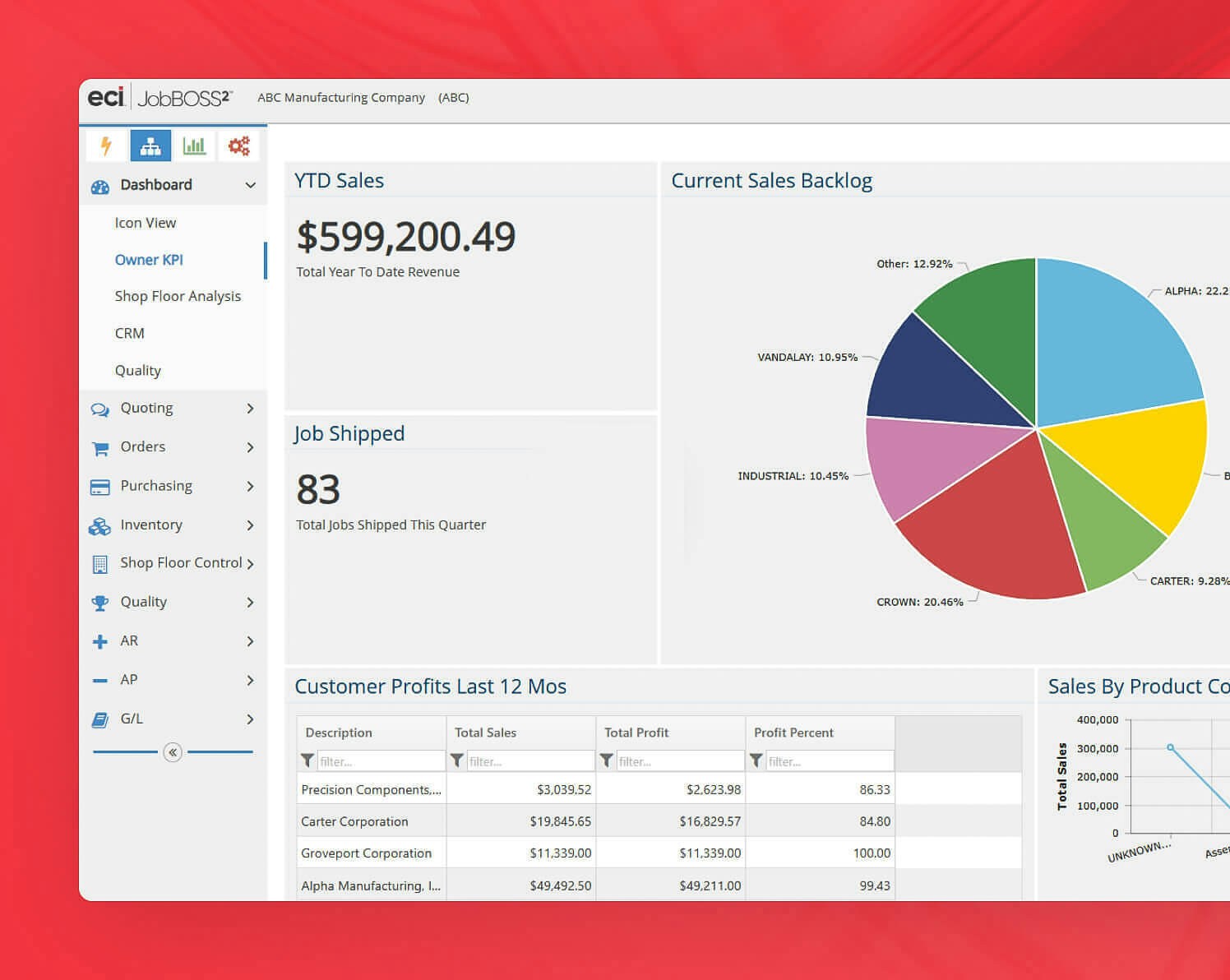Click the Description filter input field
This screenshot has height=980, width=1230.
point(381,761)
